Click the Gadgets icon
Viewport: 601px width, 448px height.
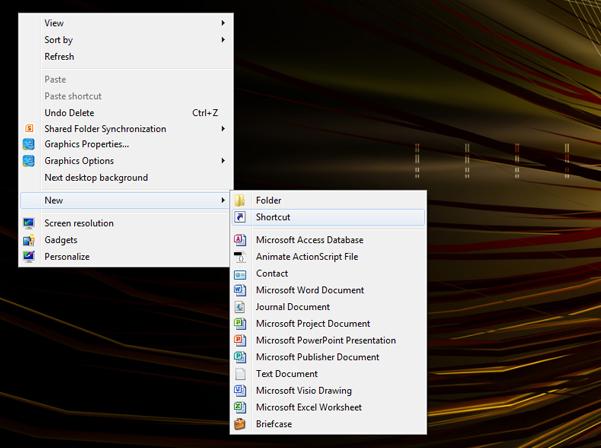(x=28, y=240)
